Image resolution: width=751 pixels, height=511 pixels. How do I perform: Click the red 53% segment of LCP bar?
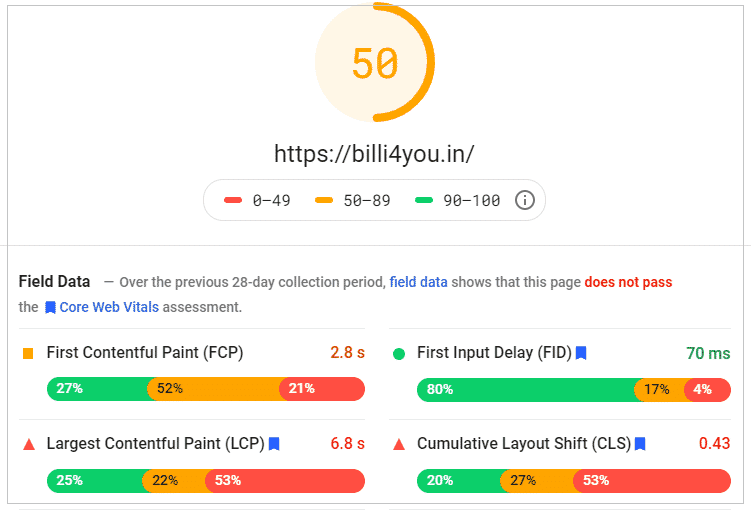(x=285, y=481)
